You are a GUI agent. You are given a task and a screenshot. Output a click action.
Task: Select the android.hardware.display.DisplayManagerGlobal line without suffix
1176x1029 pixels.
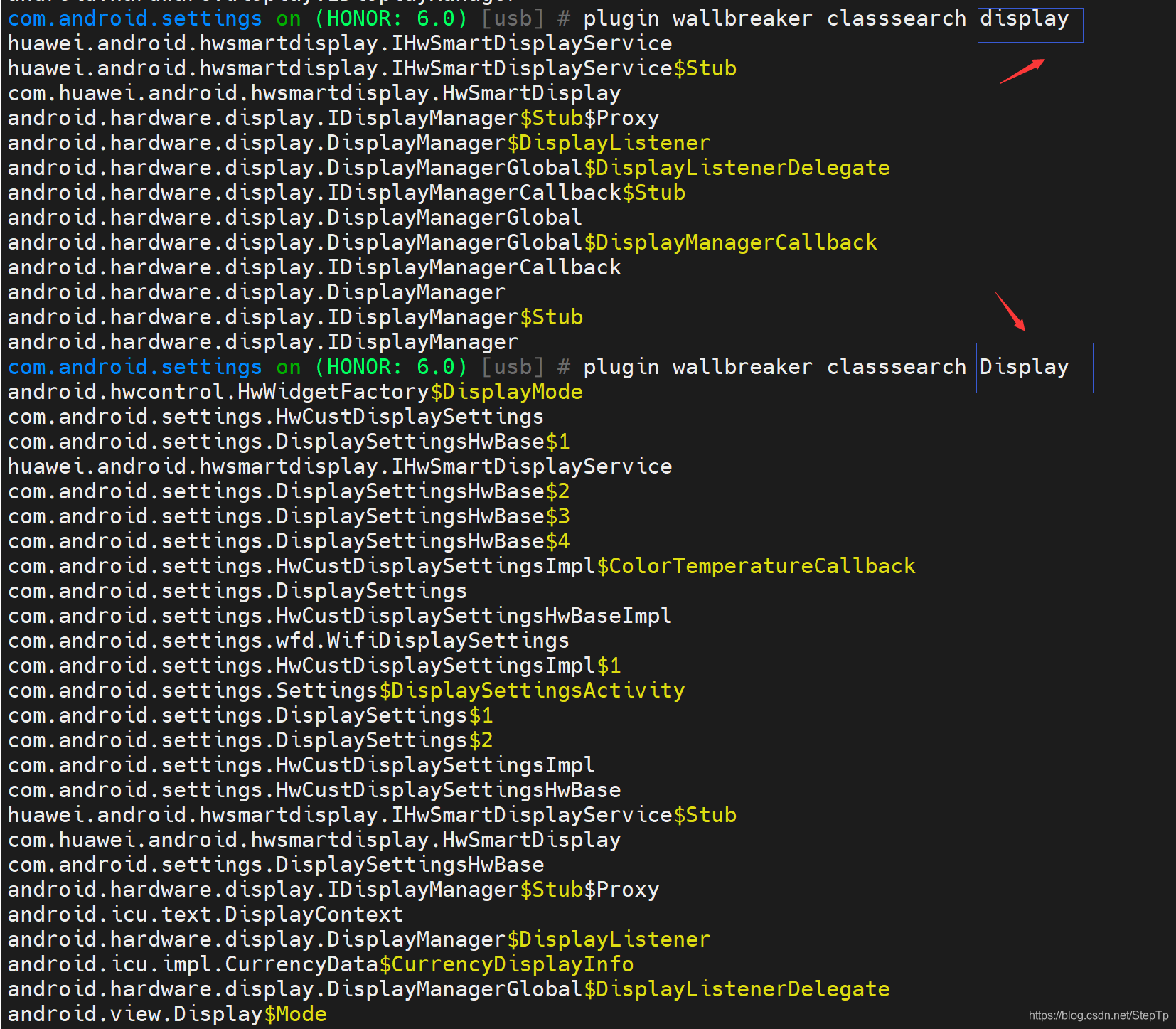point(295,218)
